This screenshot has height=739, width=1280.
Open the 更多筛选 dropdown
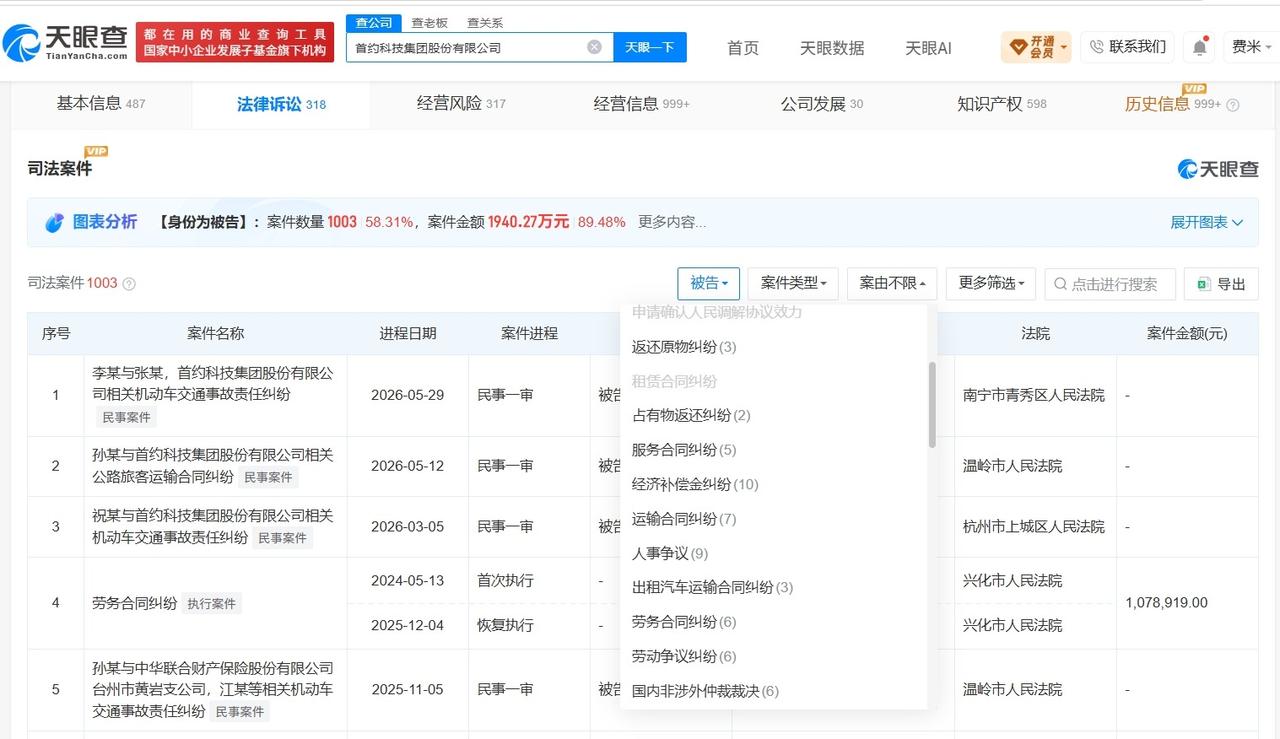click(x=991, y=284)
